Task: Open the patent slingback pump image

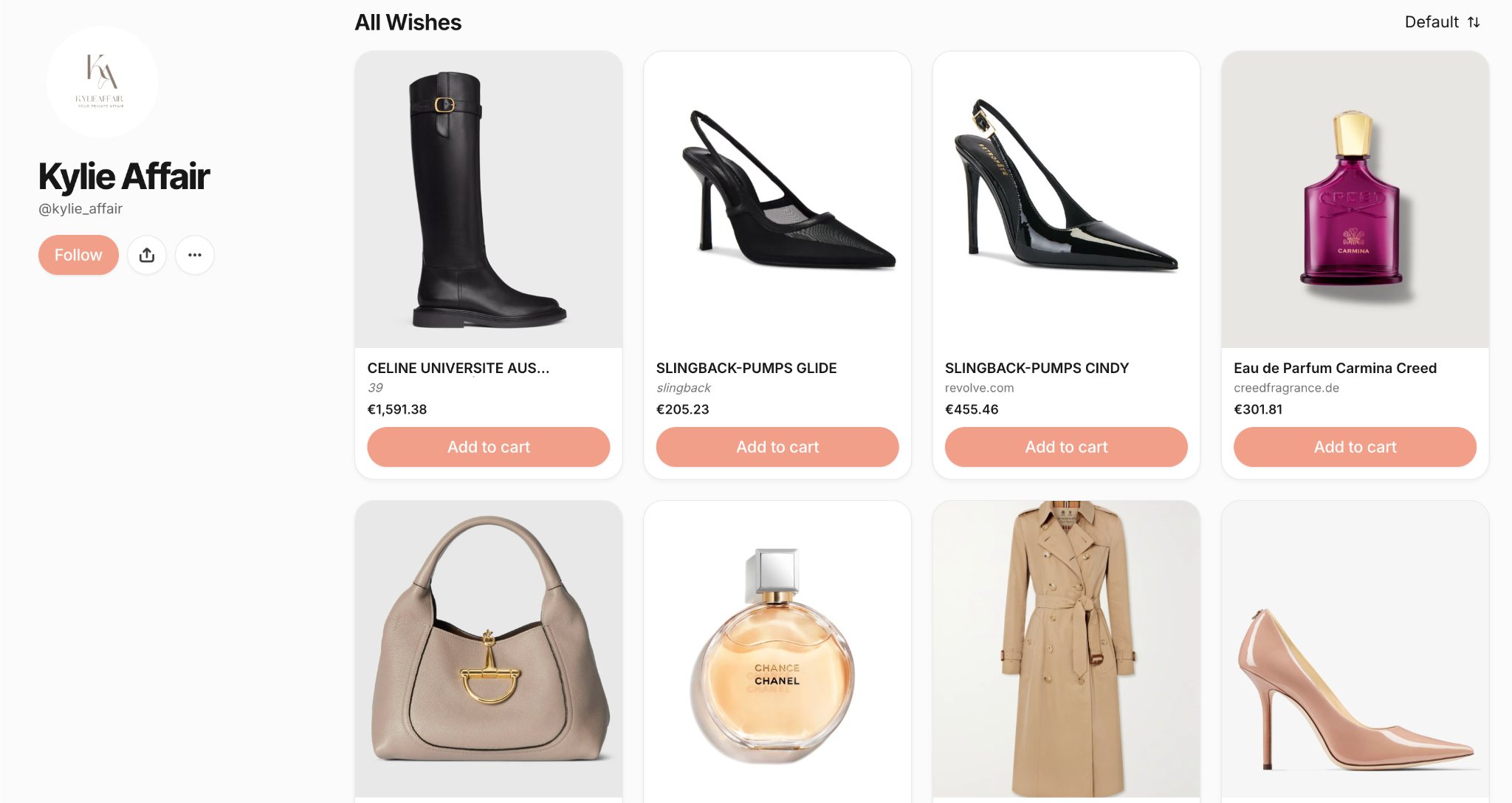Action: point(1066,199)
